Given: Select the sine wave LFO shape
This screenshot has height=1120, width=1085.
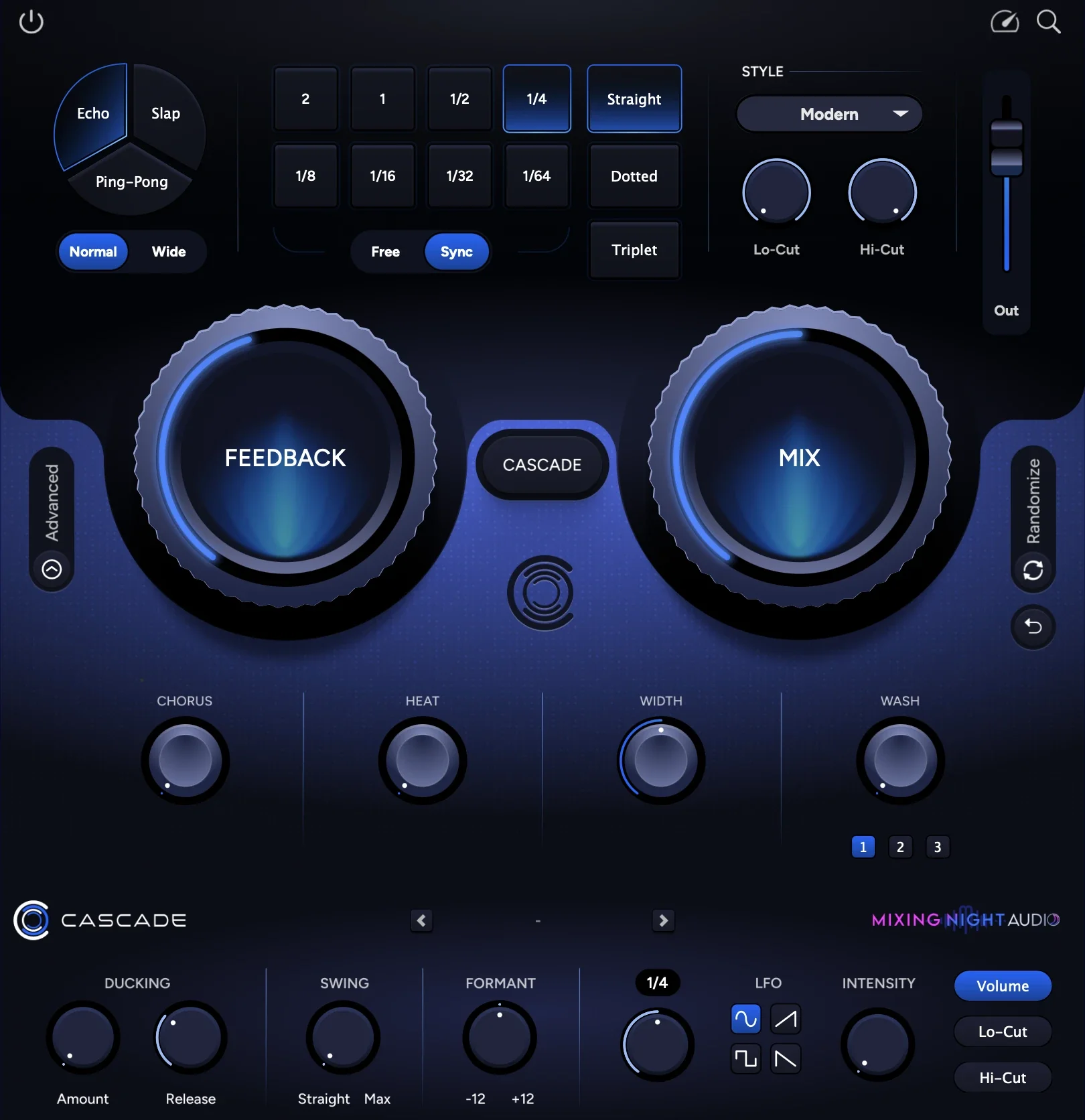Looking at the screenshot, I should pos(745,1019).
